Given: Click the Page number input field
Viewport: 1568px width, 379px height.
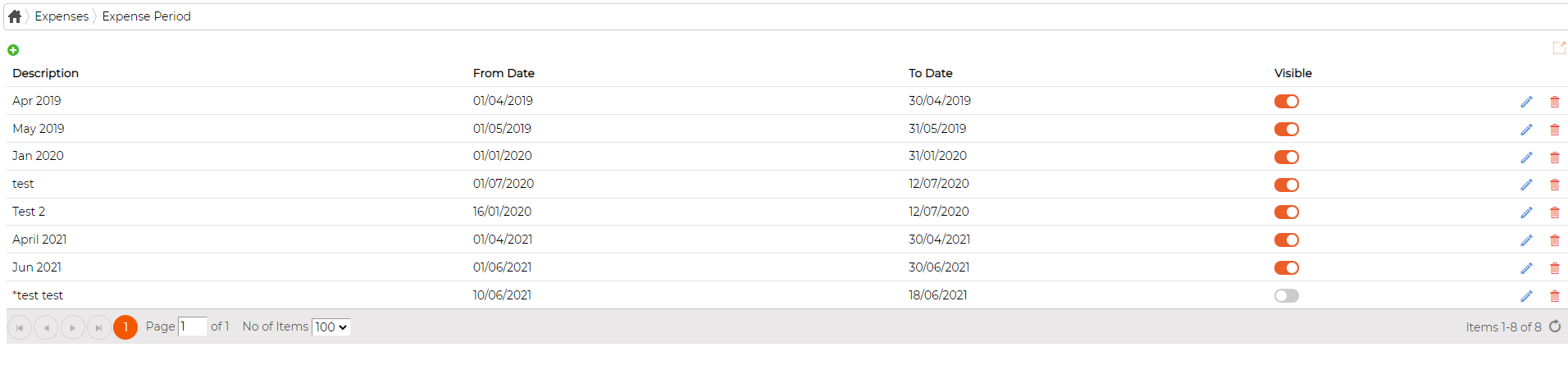Looking at the screenshot, I should (x=193, y=326).
